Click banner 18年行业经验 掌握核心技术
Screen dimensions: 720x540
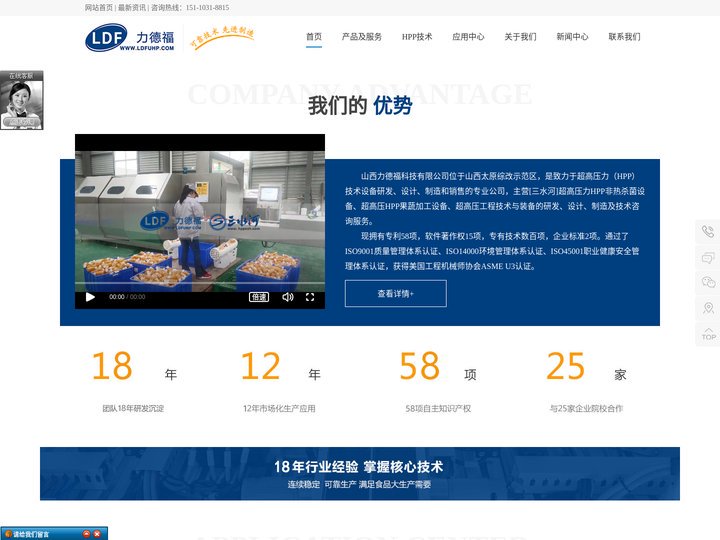tap(359, 467)
